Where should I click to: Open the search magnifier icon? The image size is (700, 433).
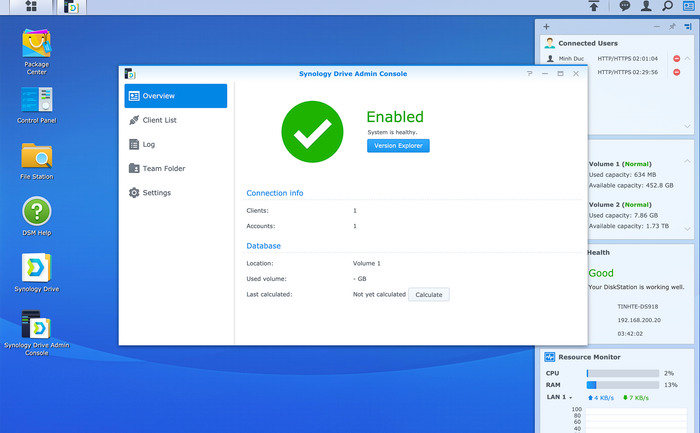(x=667, y=6)
